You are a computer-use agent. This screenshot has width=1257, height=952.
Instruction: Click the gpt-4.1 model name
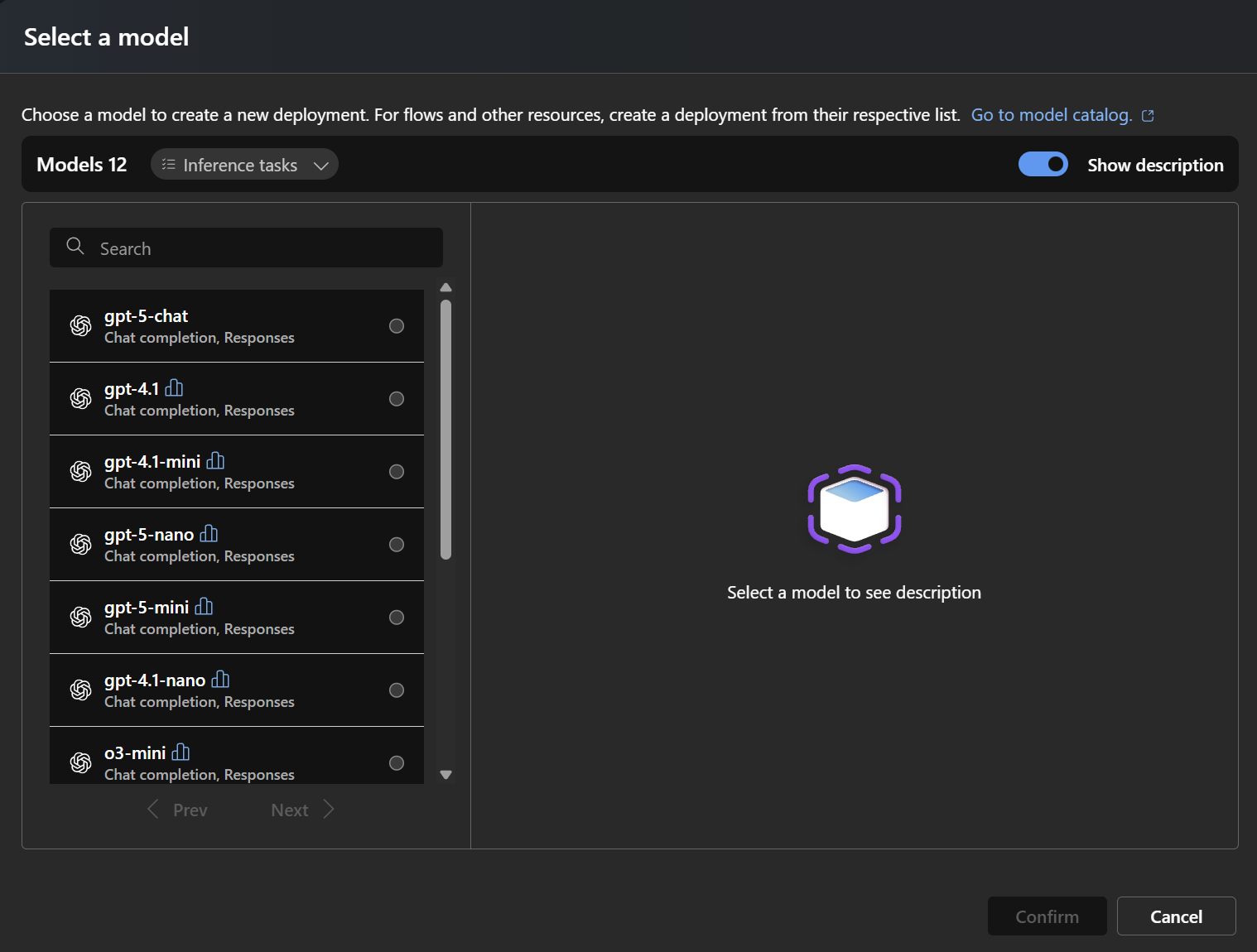tap(132, 389)
